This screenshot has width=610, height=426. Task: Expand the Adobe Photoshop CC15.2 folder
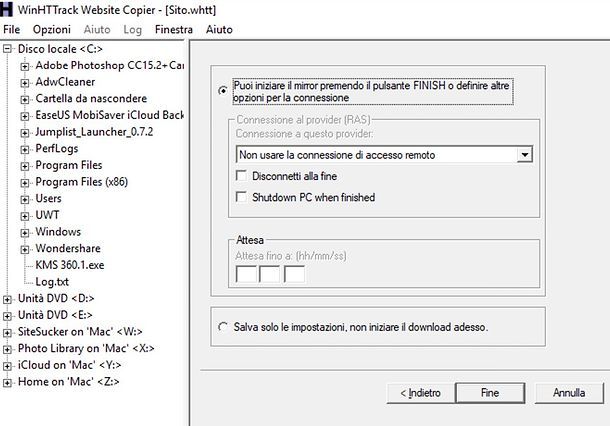(25, 66)
